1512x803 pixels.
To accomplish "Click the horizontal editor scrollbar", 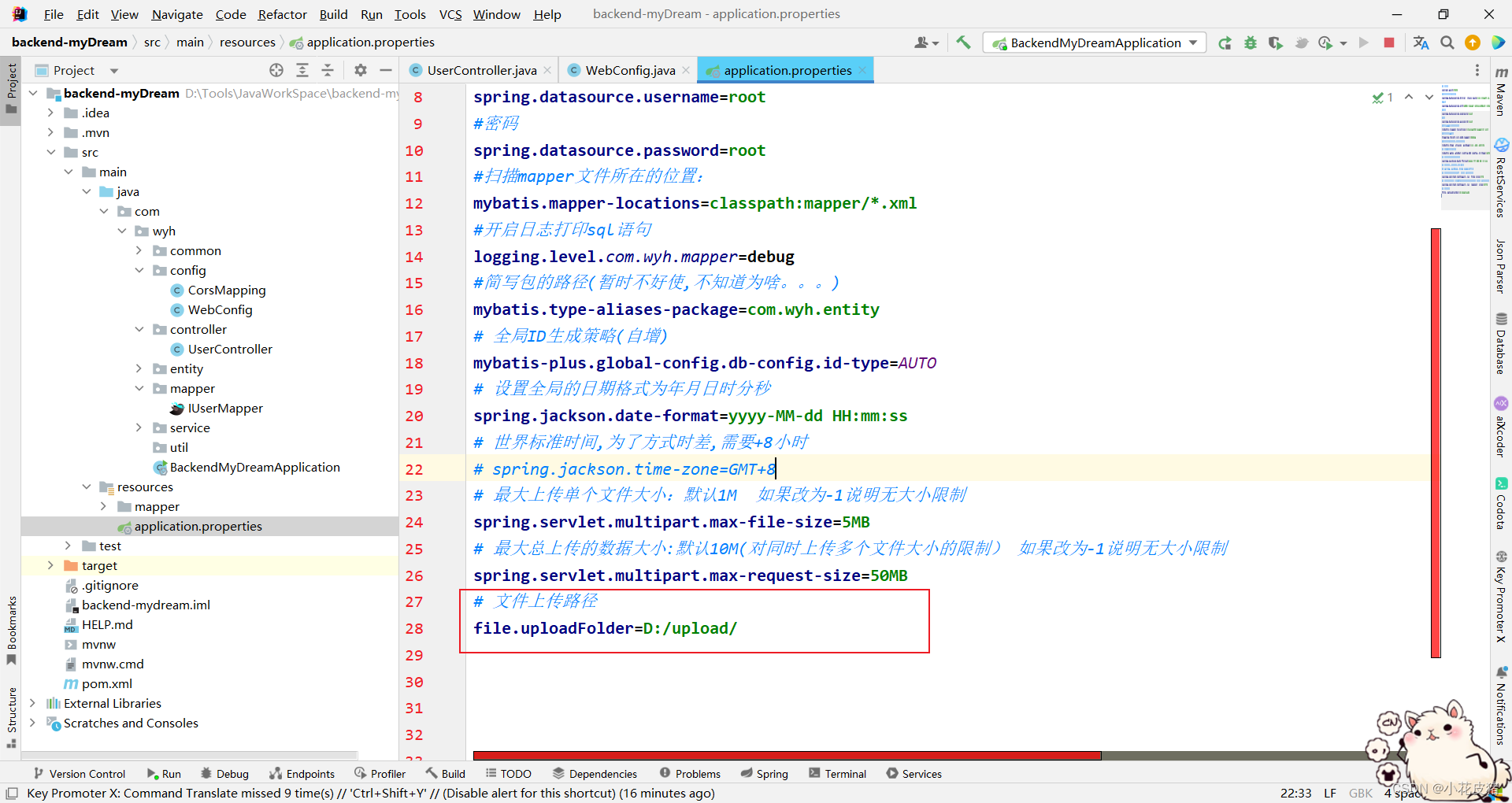I will tap(787, 756).
